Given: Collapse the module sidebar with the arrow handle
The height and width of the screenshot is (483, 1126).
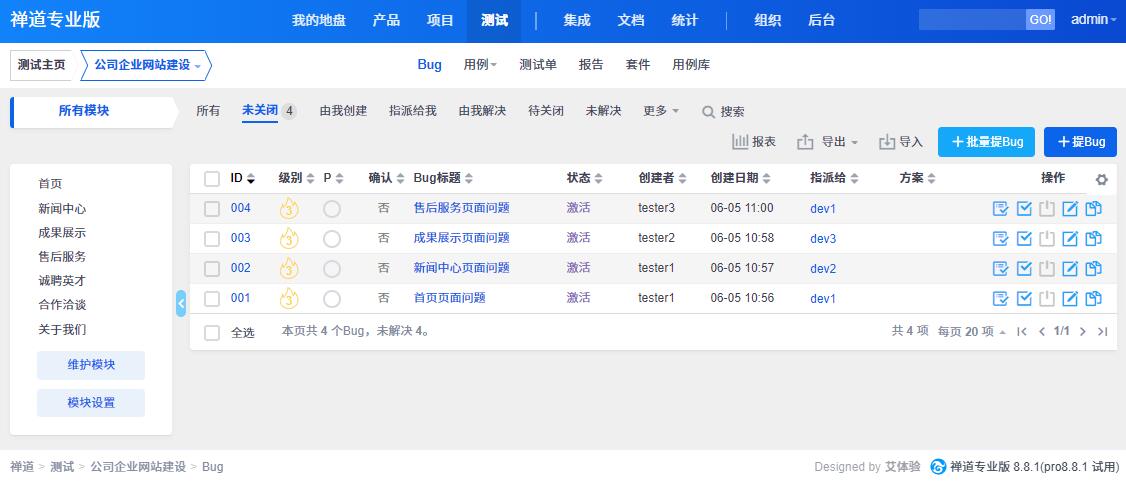Looking at the screenshot, I should [x=181, y=304].
